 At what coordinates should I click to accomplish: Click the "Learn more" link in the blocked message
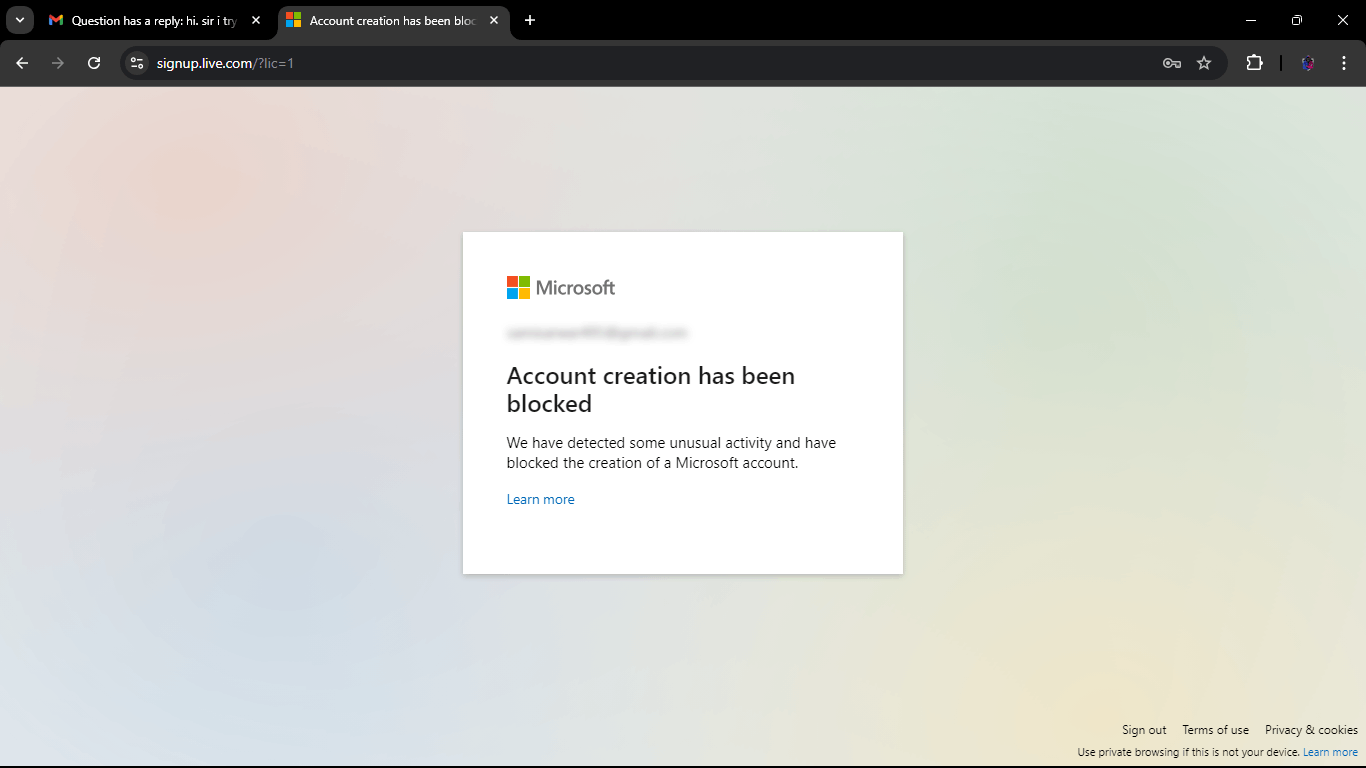[x=540, y=499]
